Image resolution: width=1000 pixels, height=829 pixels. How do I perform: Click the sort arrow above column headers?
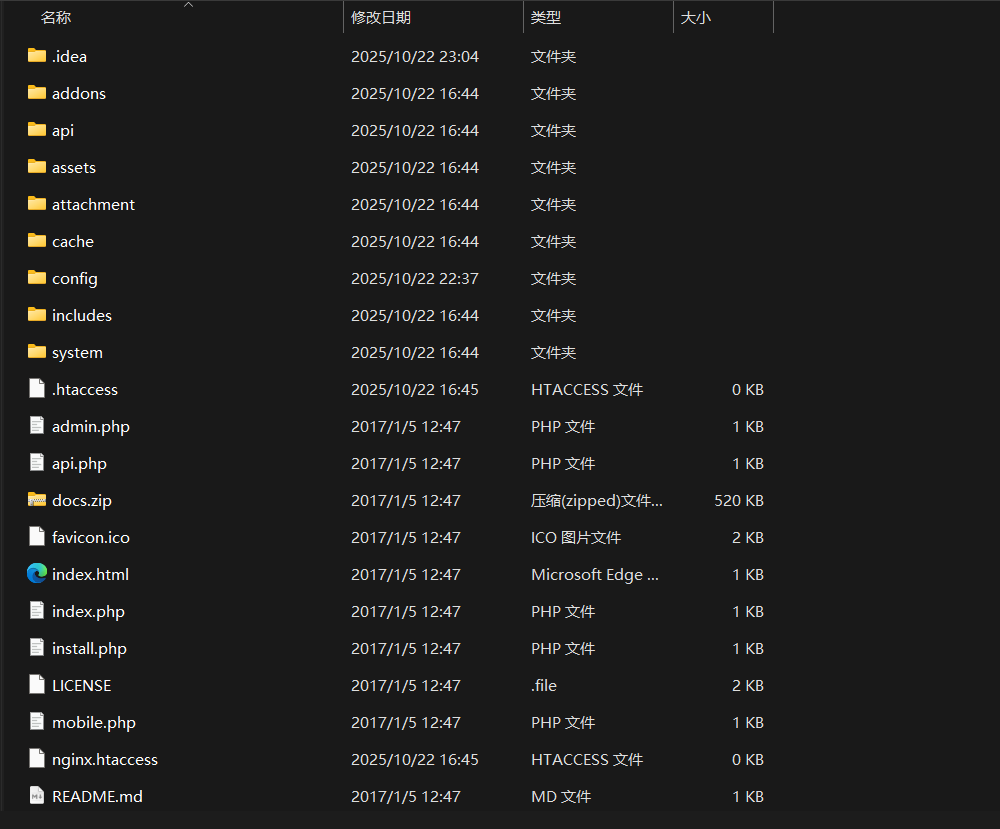[188, 5]
